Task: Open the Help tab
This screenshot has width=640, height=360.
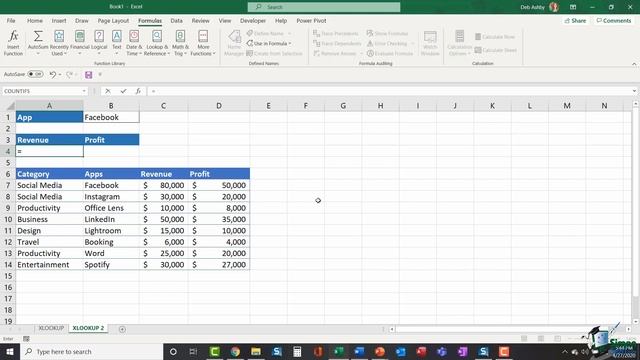Action: (281, 20)
